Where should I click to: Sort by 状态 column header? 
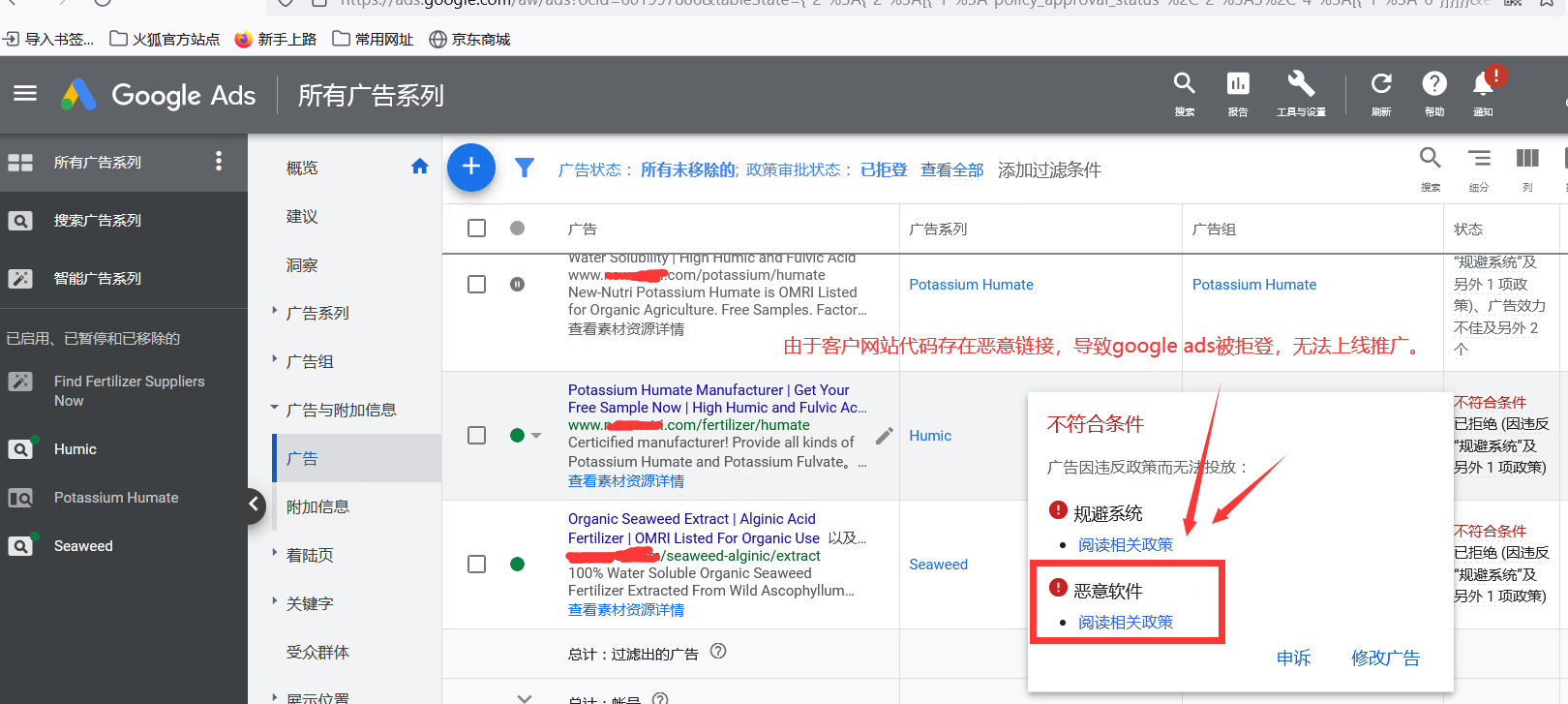(1467, 229)
